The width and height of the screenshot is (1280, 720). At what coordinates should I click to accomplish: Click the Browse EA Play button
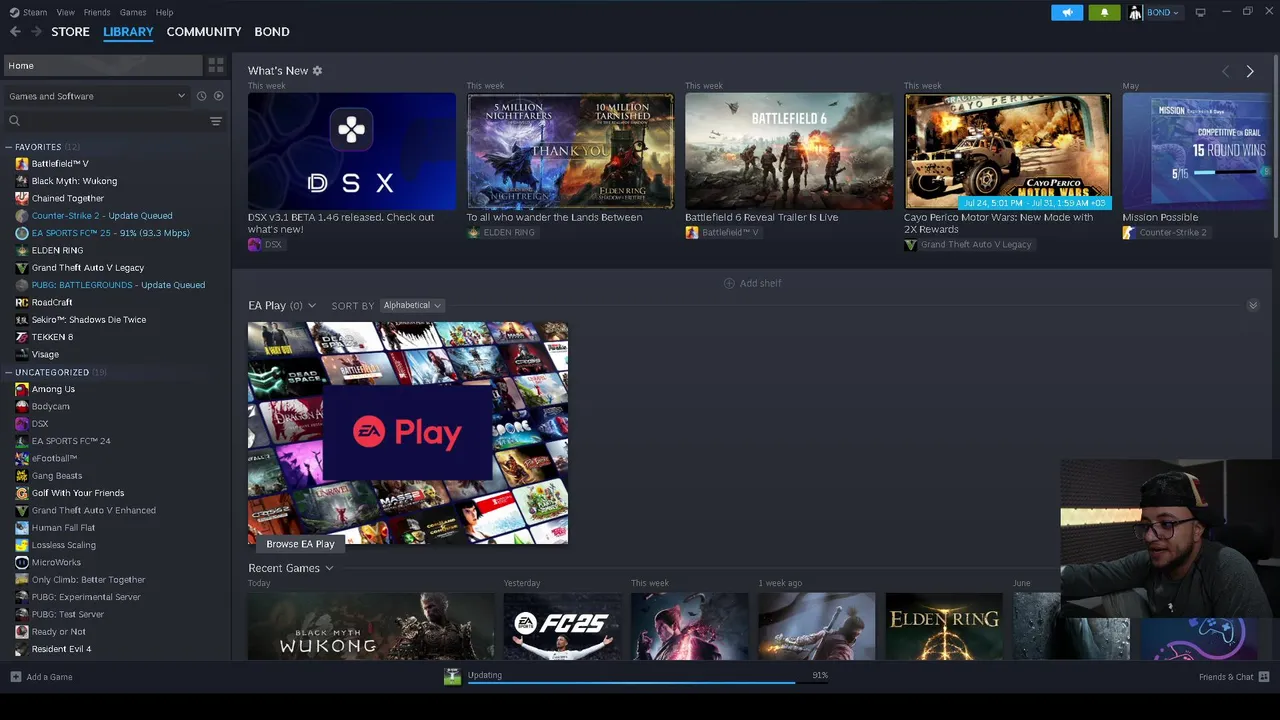300,544
